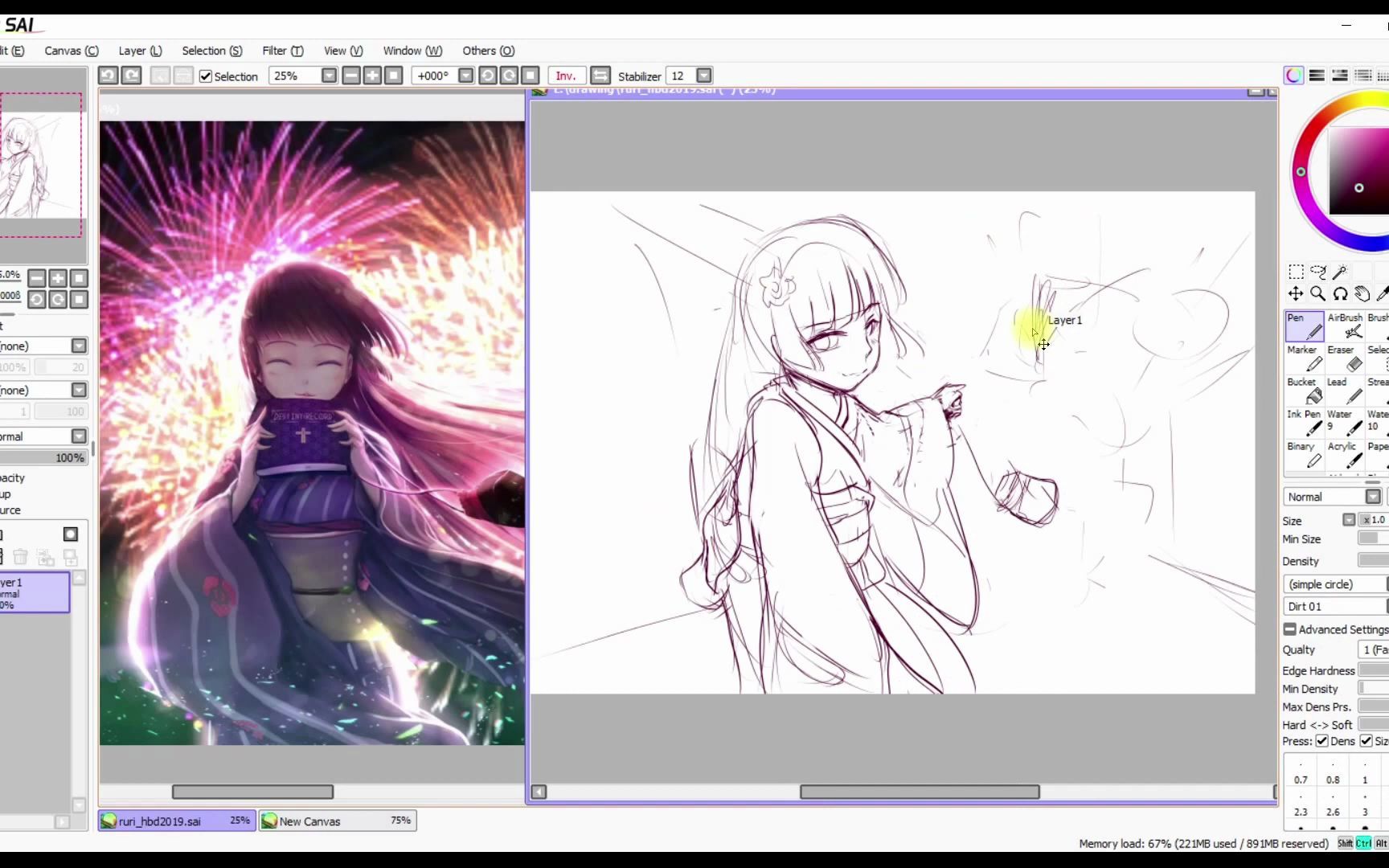Viewport: 1389px width, 868px height.
Task: Select the Rotate view tool
Action: click(x=1340, y=294)
